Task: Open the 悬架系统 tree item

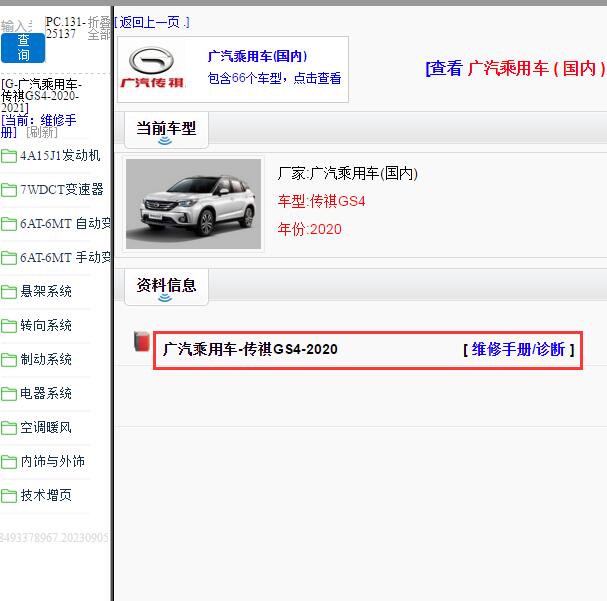Action: [46, 291]
